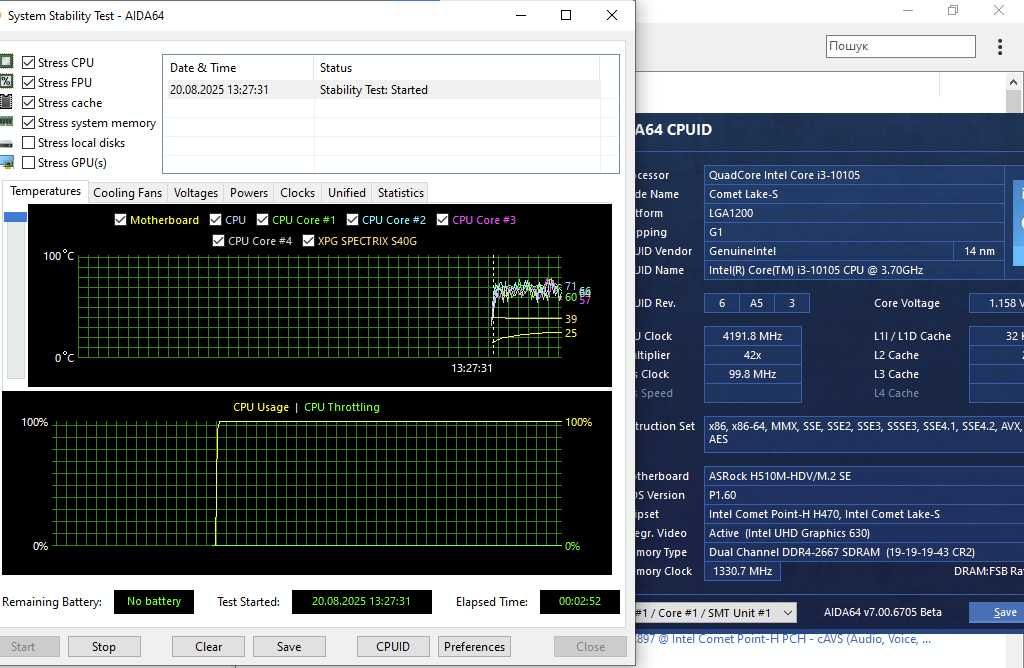Toggle CPU Core #3 graph checkbox
The height and width of the screenshot is (668, 1024).
click(x=443, y=220)
